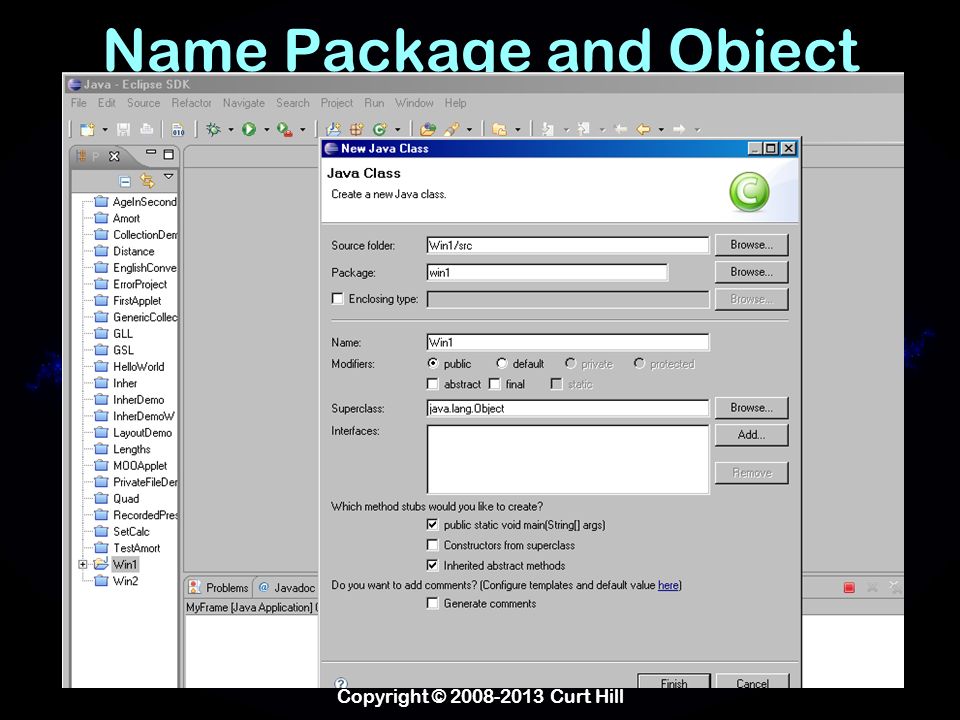The width and height of the screenshot is (960, 720).
Task: Check the final modifier checkbox
Action: click(x=495, y=384)
